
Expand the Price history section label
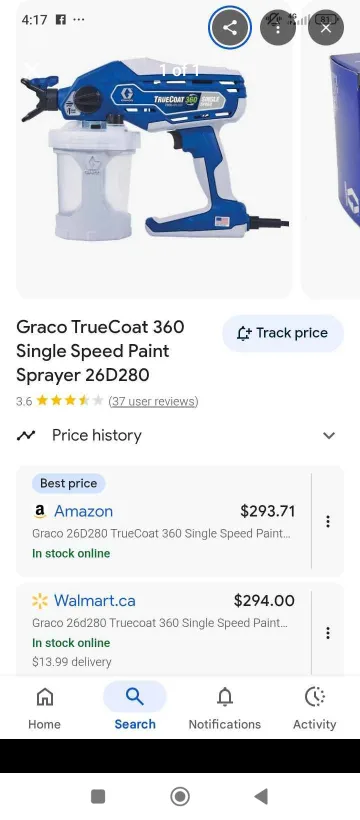pos(97,435)
